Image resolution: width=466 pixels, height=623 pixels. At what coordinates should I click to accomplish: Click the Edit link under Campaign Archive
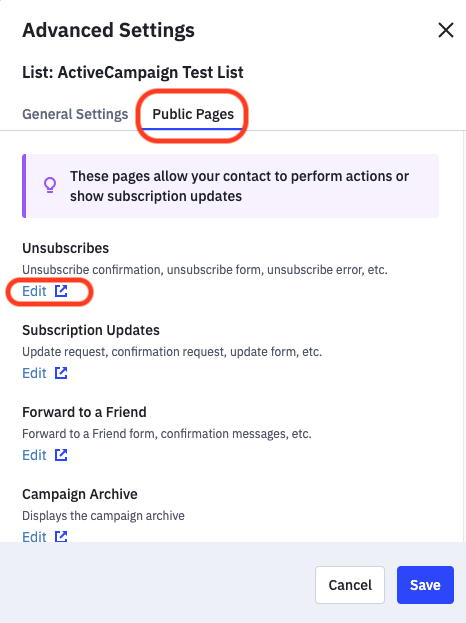pyautogui.click(x=34, y=536)
